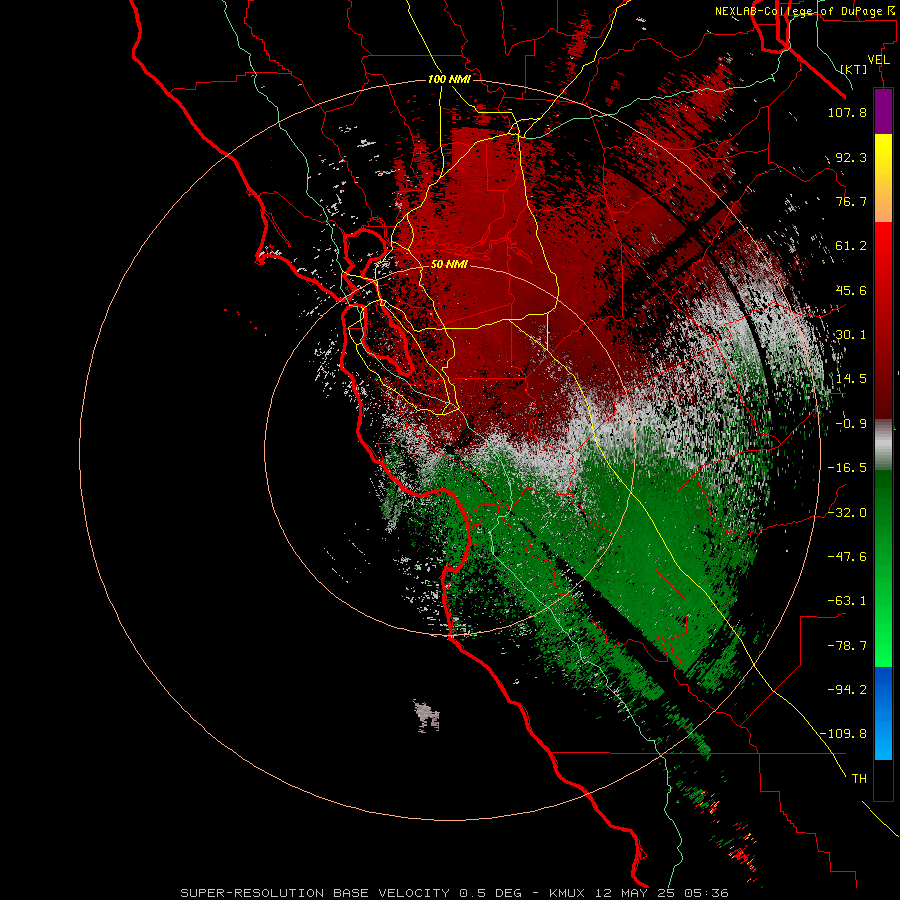
Task: Click the 50 NMI range ring label
Action: [x=449, y=264]
